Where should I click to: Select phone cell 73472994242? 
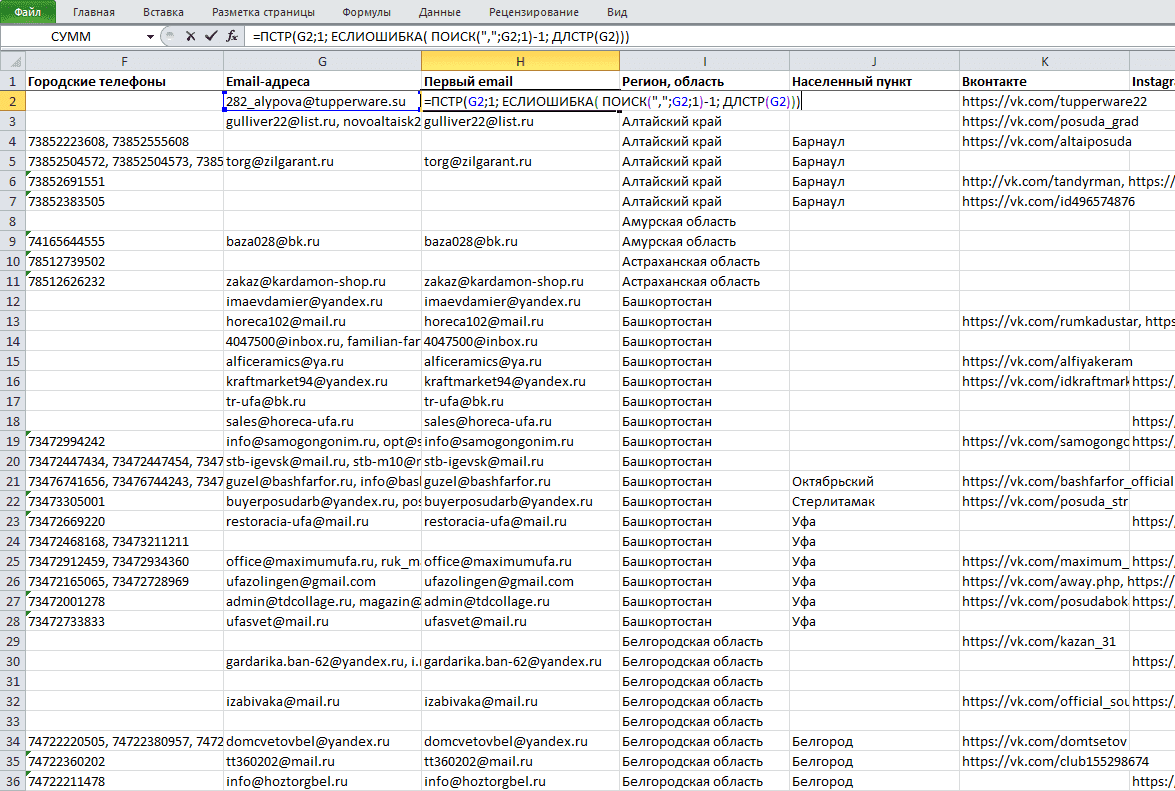(x=124, y=441)
